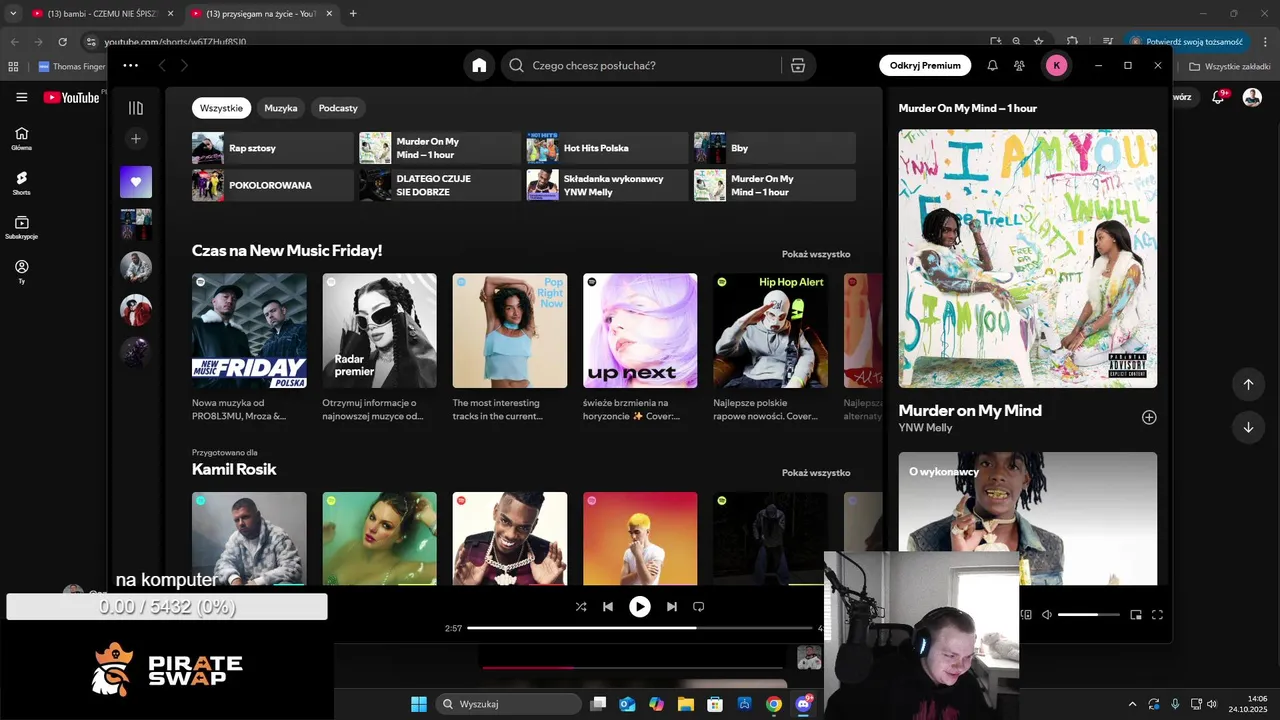Image resolution: width=1280 pixels, height=720 pixels.
Task: Enter Spotify fullscreen mode
Action: pos(1158,615)
